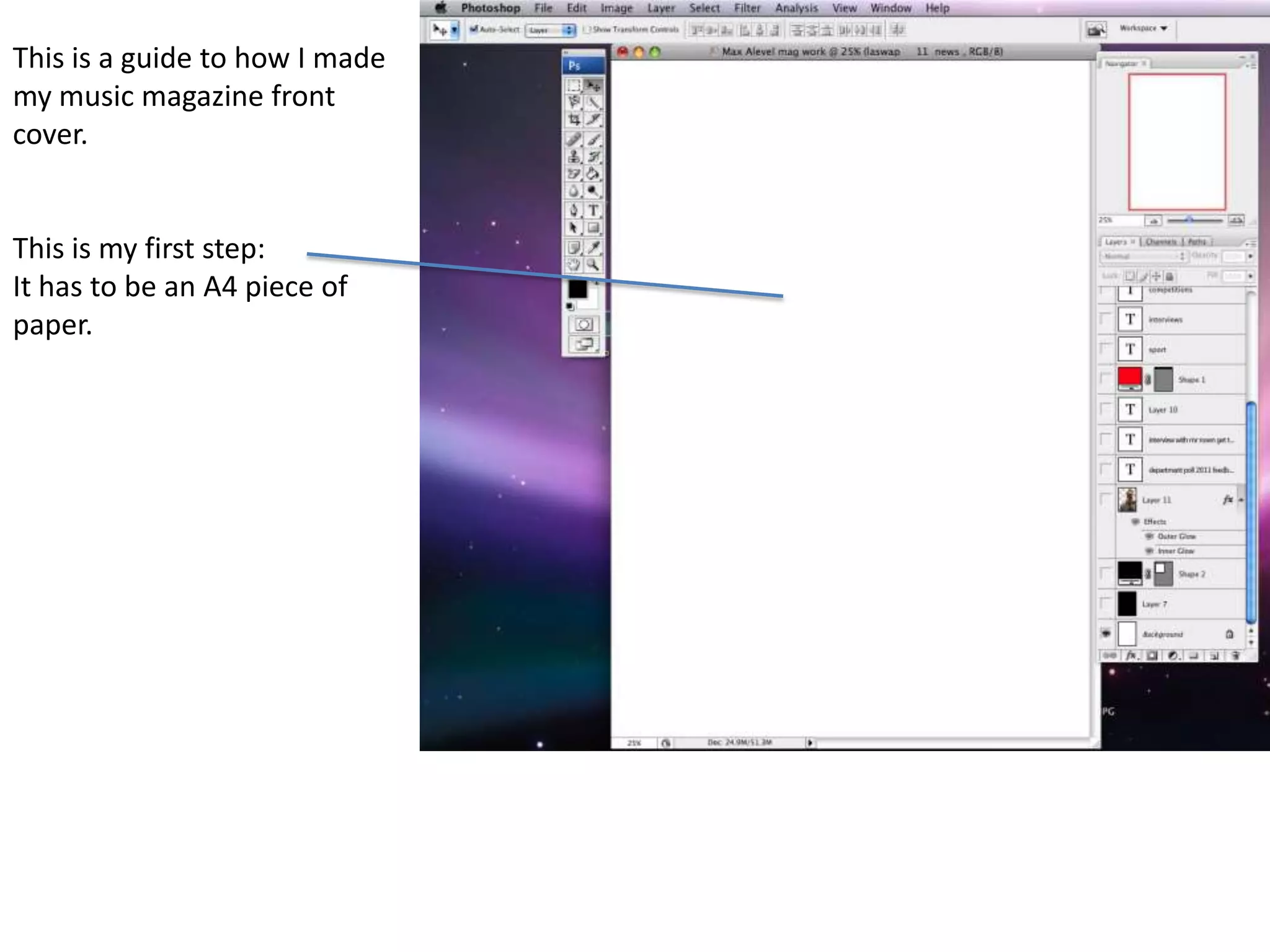Open the Workspace dropdown

(x=1144, y=29)
